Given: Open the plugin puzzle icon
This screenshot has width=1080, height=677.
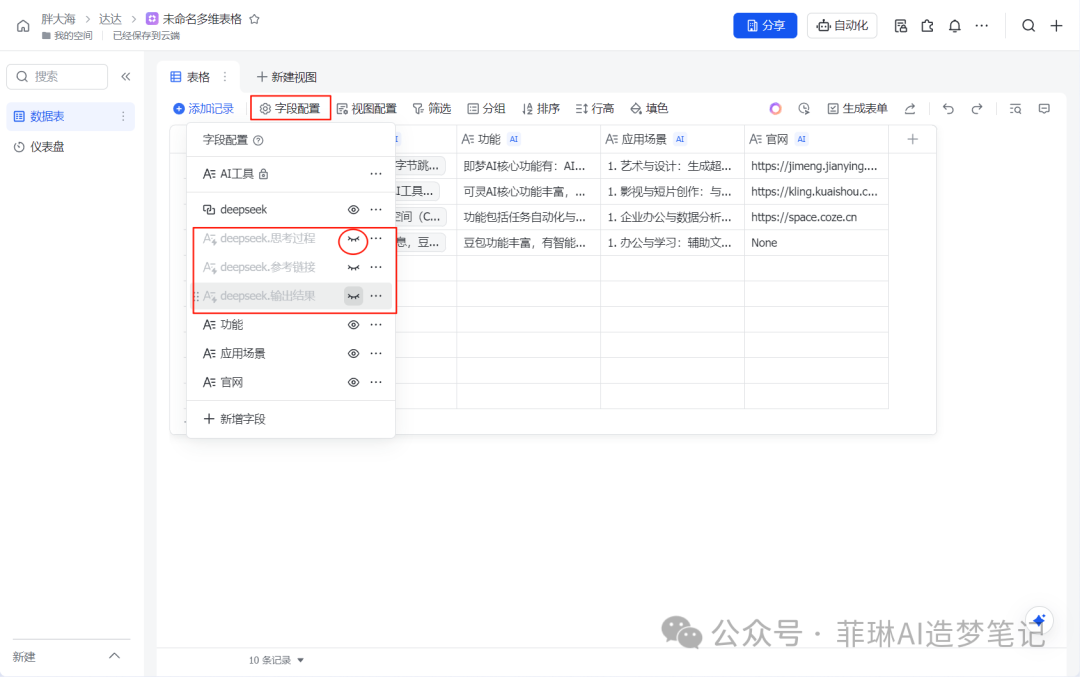Looking at the screenshot, I should click(x=927, y=26).
